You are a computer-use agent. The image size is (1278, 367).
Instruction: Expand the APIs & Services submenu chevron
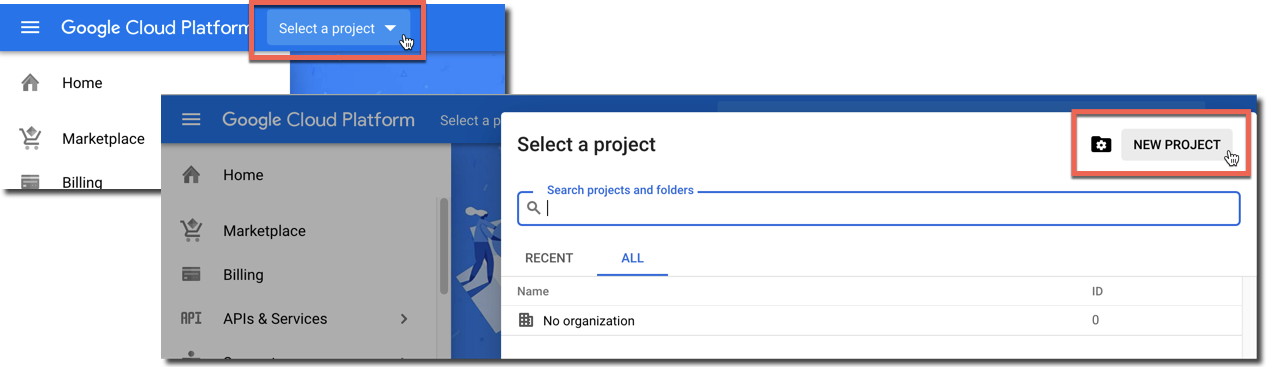404,319
